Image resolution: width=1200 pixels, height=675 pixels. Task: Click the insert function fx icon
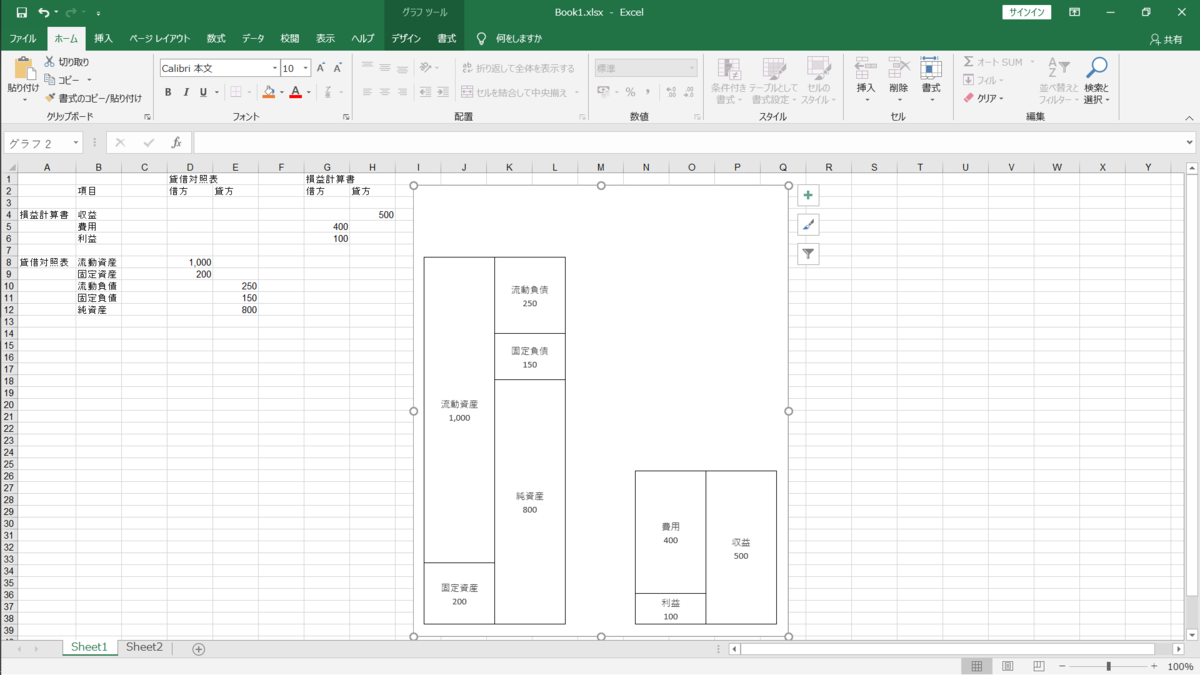point(176,143)
